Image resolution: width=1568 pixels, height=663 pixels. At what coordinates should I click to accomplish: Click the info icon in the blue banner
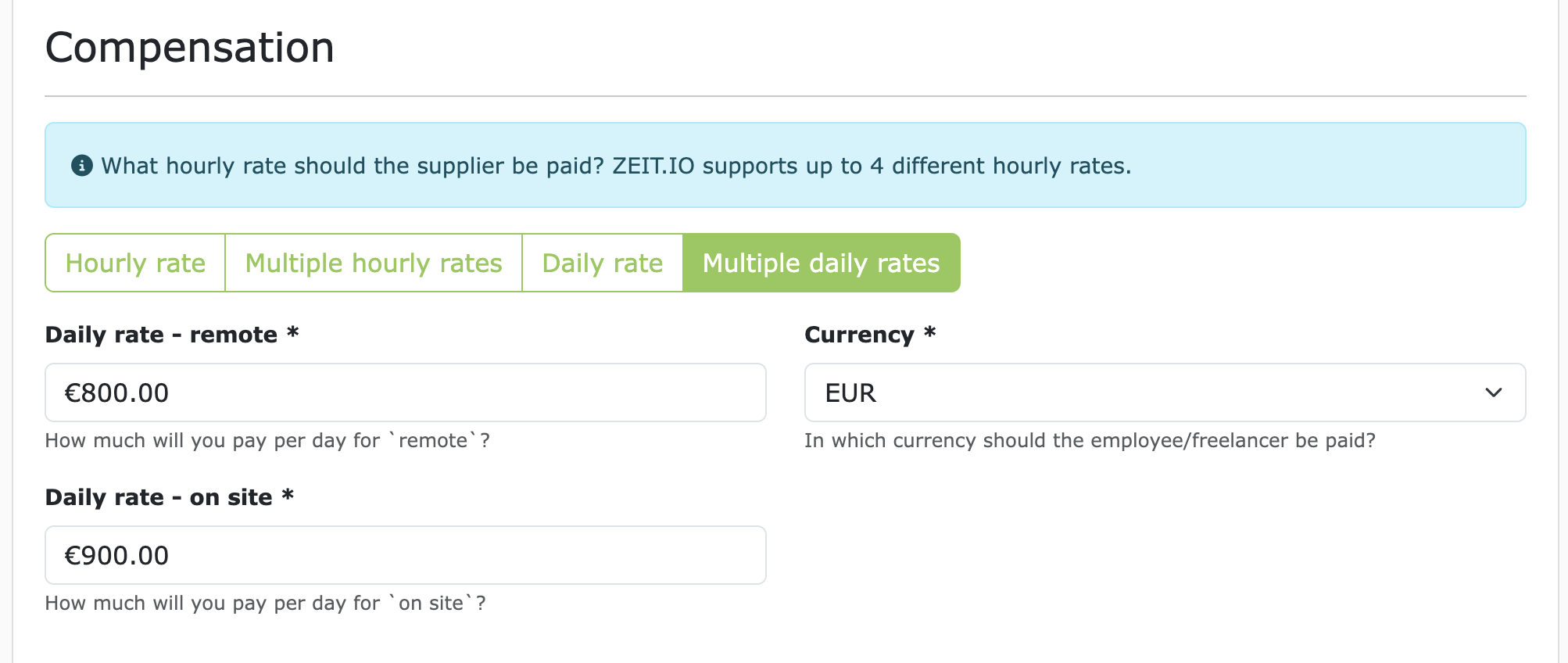(x=81, y=165)
